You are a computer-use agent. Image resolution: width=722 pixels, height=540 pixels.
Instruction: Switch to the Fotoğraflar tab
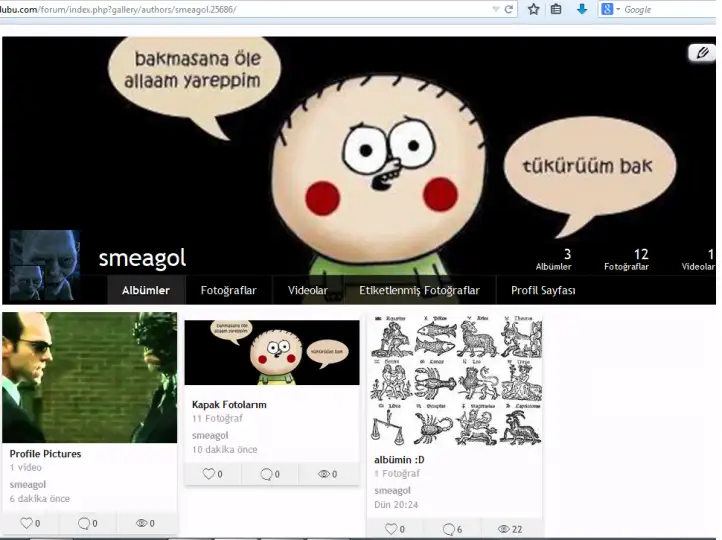click(228, 290)
